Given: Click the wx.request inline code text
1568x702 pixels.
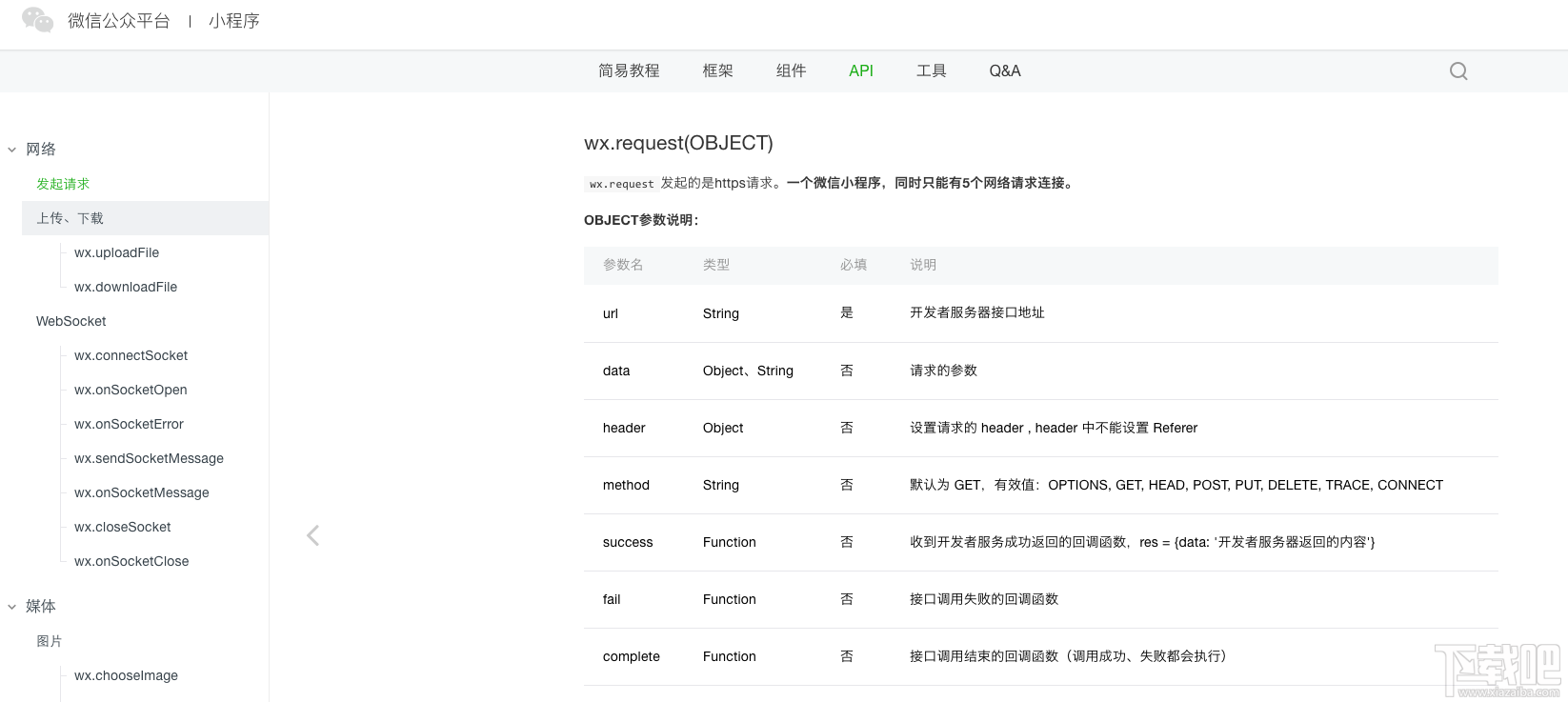Looking at the screenshot, I should [621, 184].
